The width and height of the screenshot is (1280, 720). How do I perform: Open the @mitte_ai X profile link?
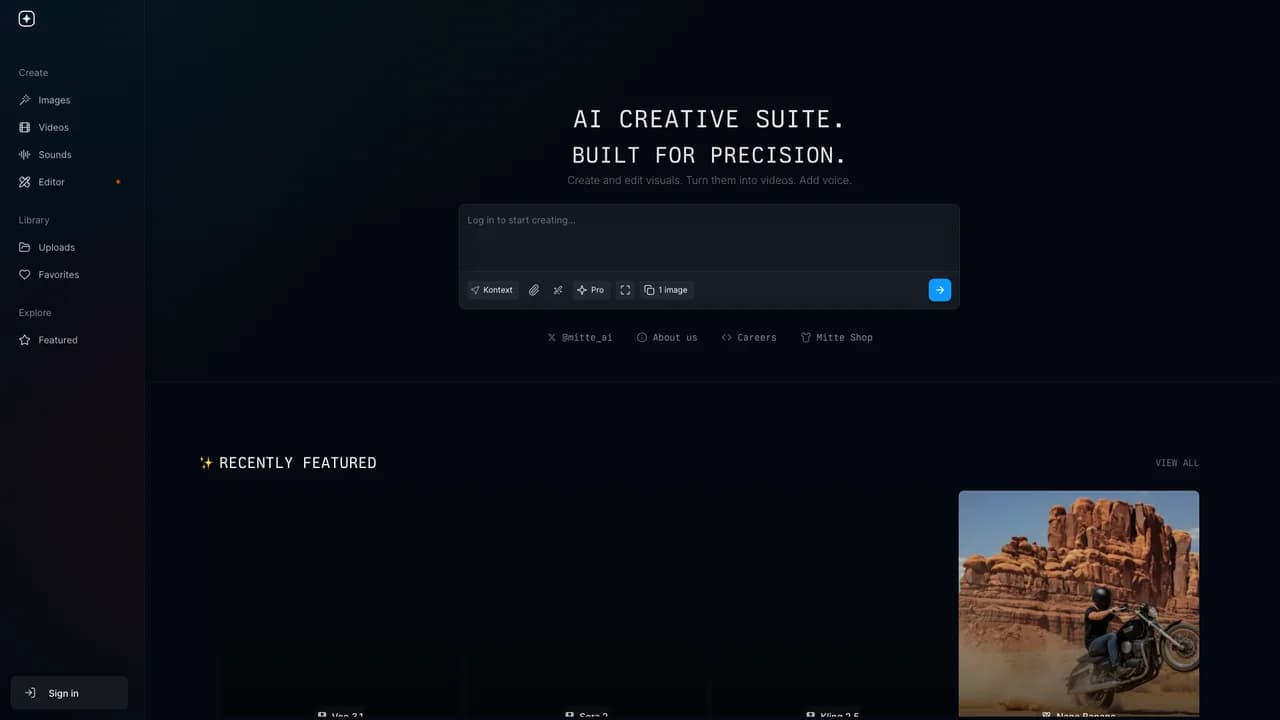(x=580, y=338)
